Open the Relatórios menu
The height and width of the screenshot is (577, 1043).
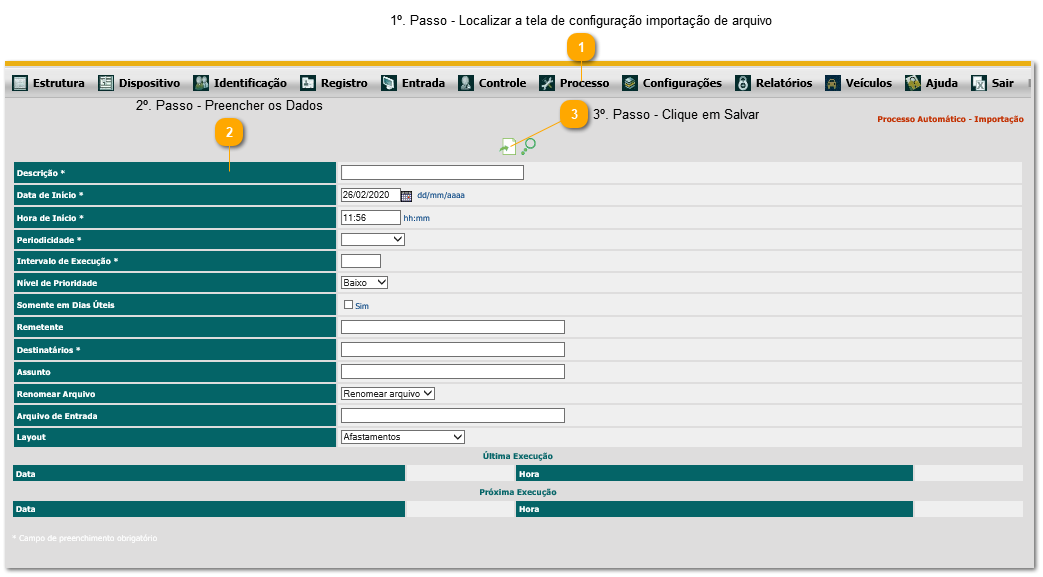[x=784, y=83]
